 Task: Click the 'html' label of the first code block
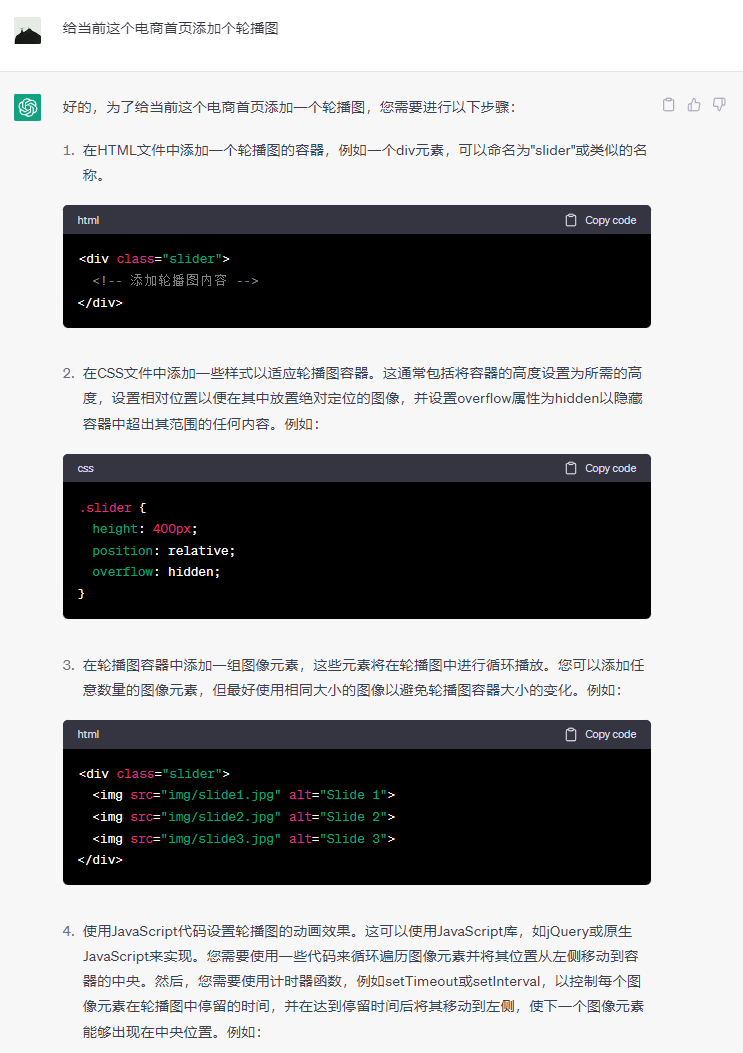click(88, 220)
